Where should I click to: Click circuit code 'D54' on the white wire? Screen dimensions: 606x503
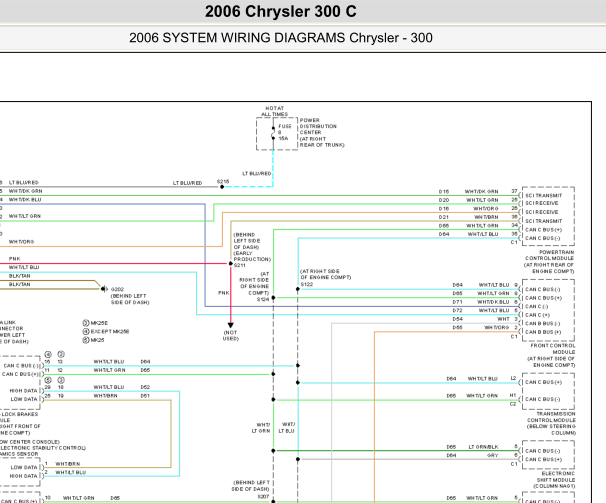(457, 319)
